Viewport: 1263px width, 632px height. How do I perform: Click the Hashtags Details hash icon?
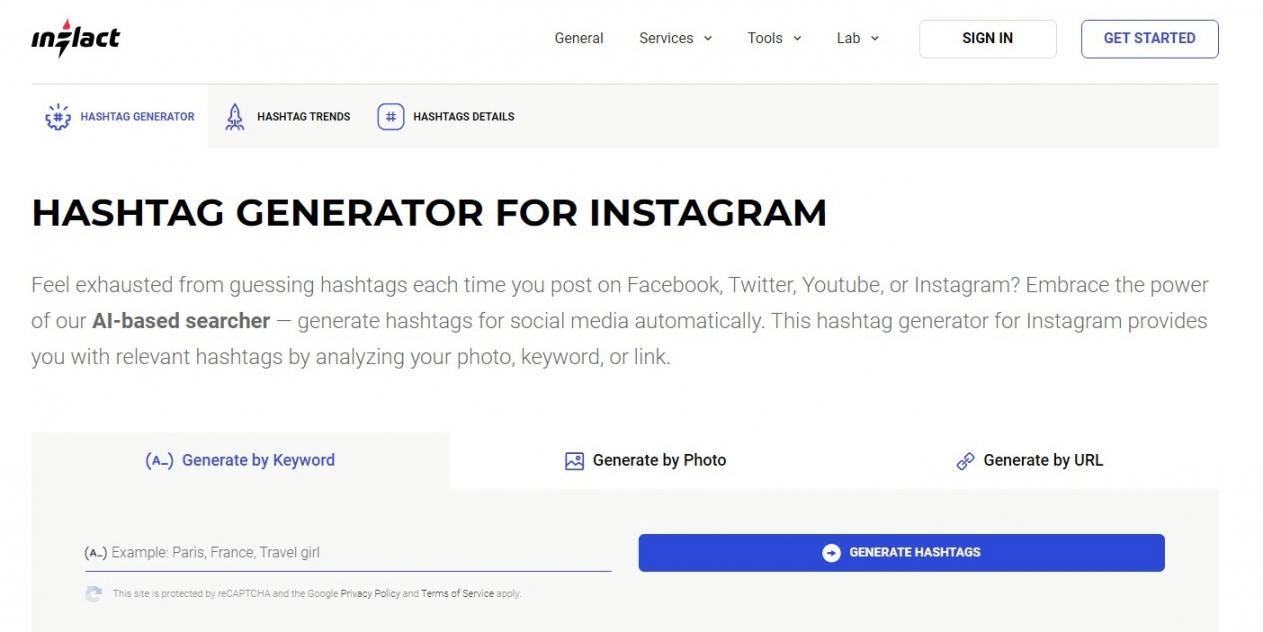(390, 117)
